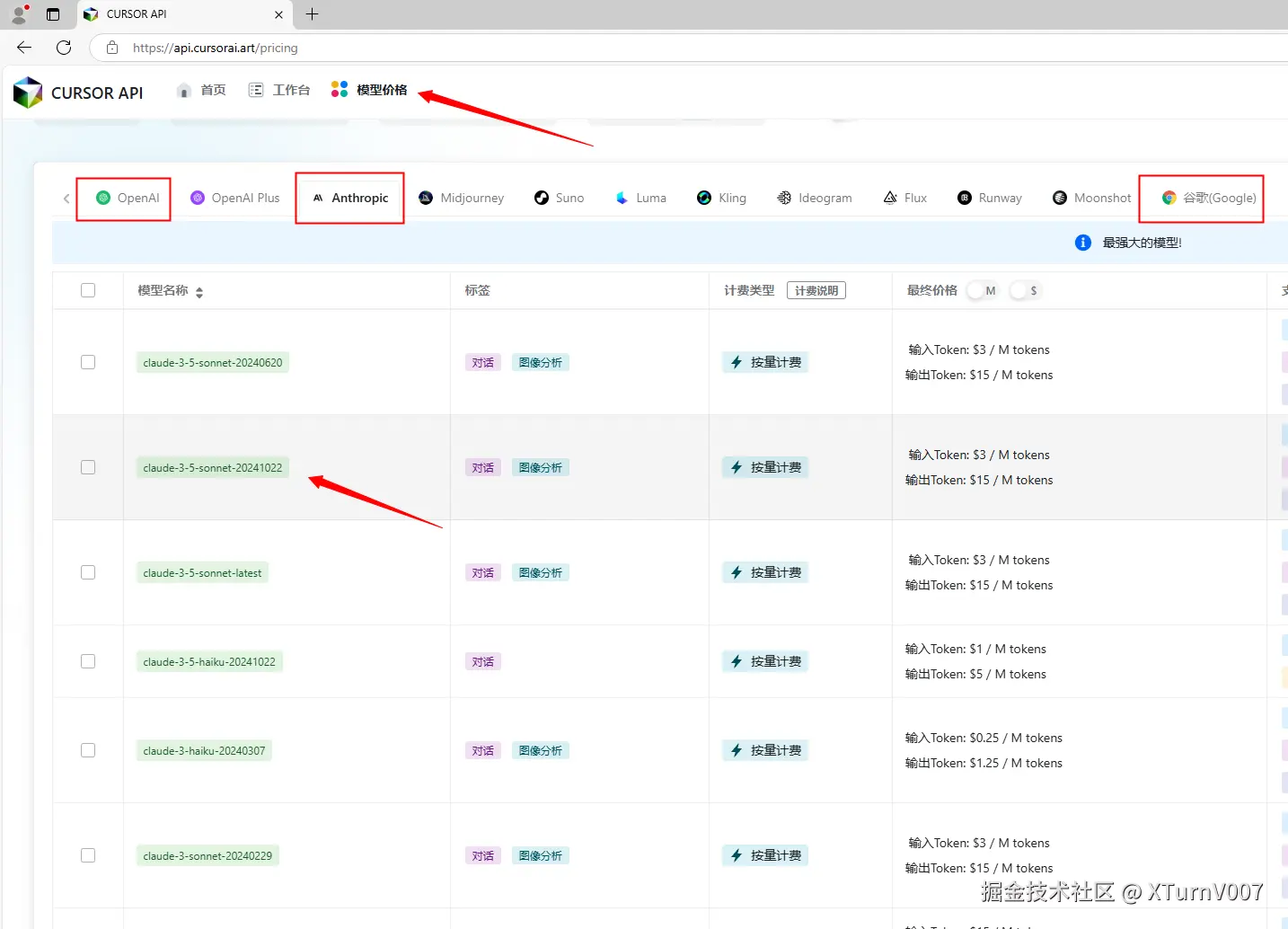This screenshot has width=1288, height=929.
Task: Switch to the Runway tab
Action: point(990,198)
